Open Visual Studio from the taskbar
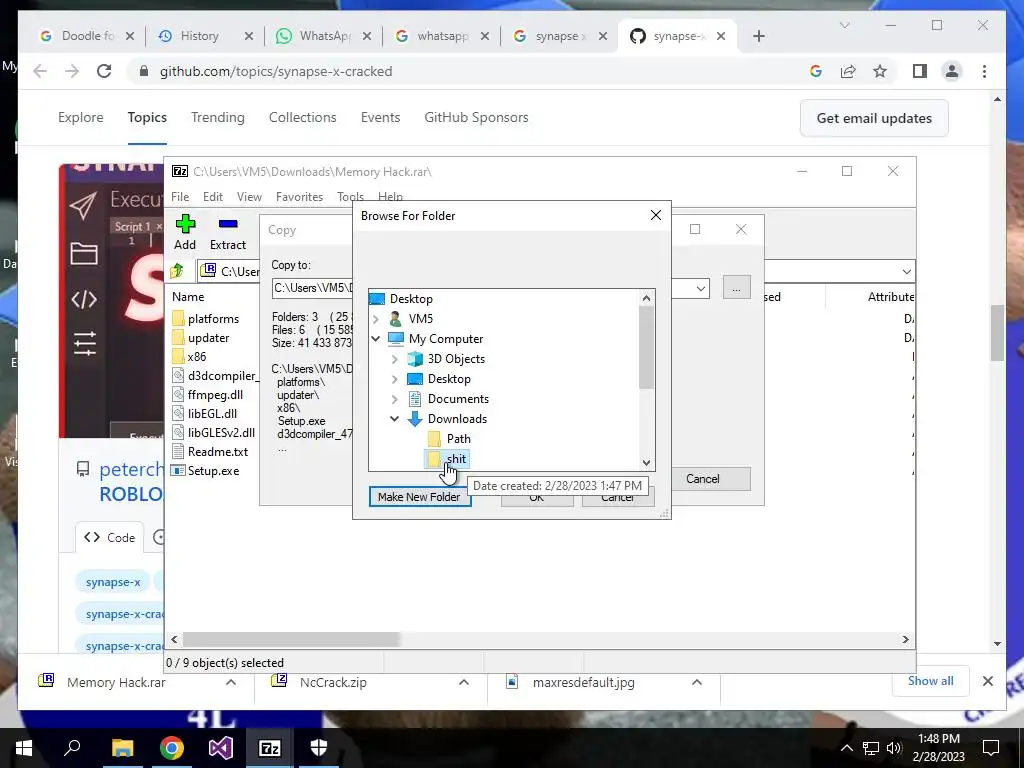Viewport: 1024px width, 768px height. [x=221, y=748]
